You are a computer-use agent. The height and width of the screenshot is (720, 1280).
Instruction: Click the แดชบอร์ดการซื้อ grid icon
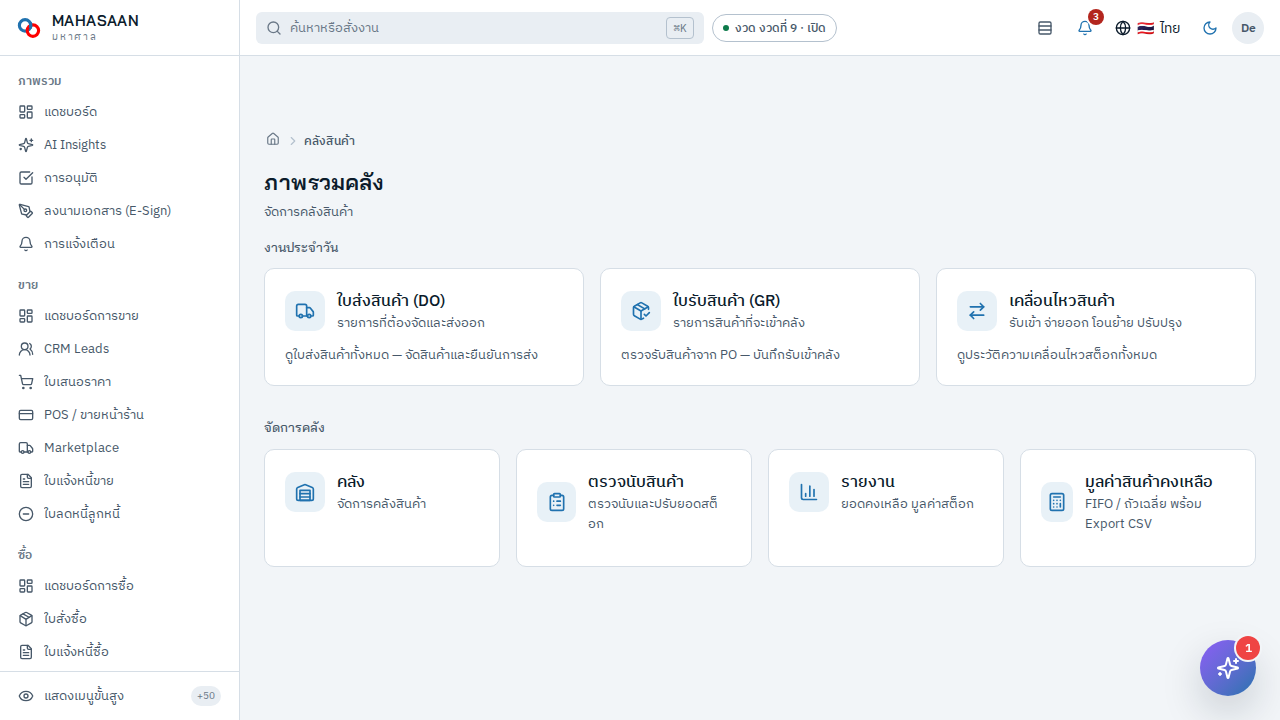point(26,586)
